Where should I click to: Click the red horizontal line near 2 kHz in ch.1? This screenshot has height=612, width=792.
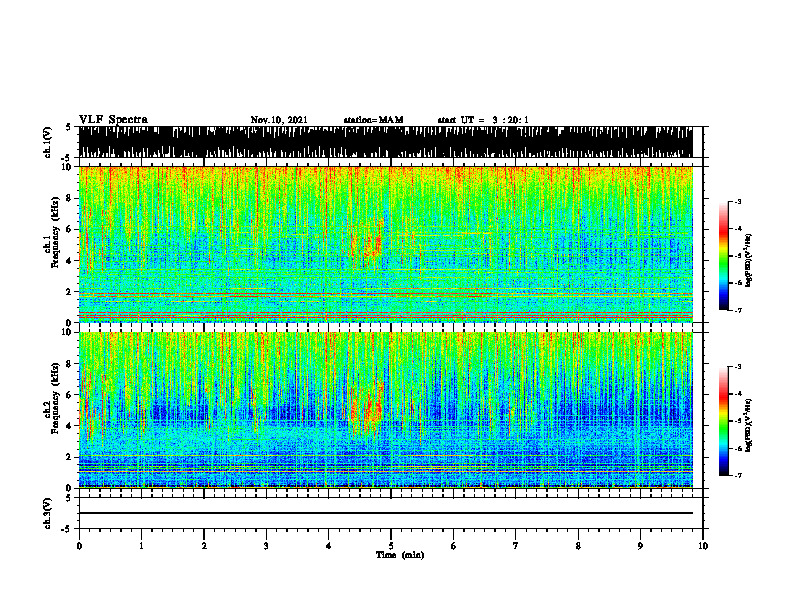(x=385, y=293)
